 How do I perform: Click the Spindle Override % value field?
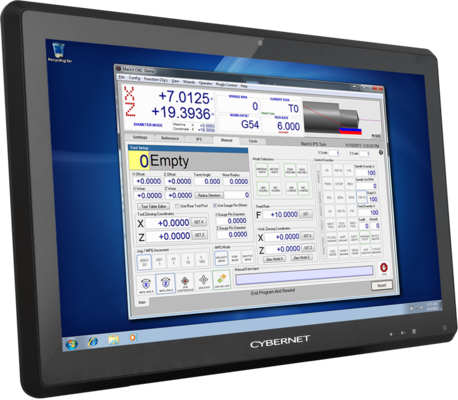pos(366,173)
